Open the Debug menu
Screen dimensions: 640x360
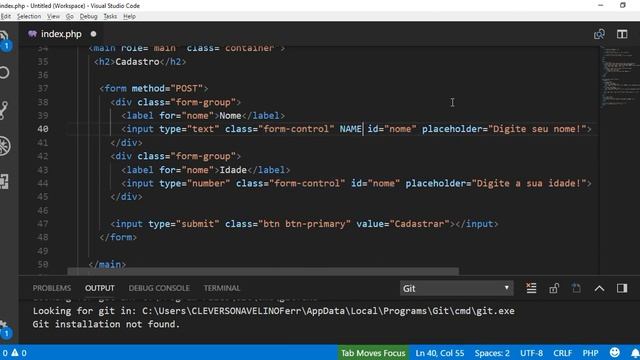click(88, 16)
